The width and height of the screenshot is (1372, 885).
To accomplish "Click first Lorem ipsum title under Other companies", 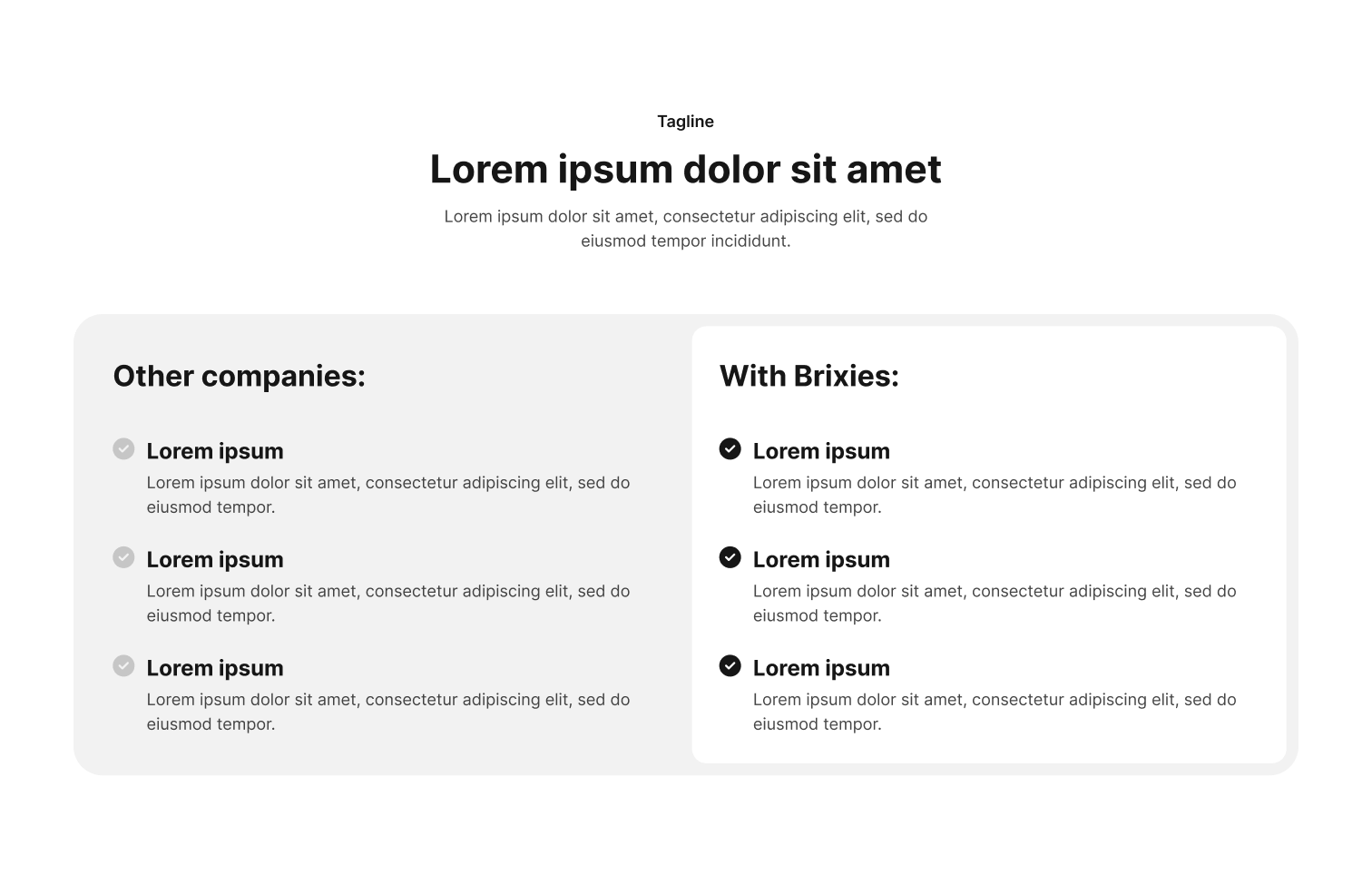I will click(x=215, y=451).
